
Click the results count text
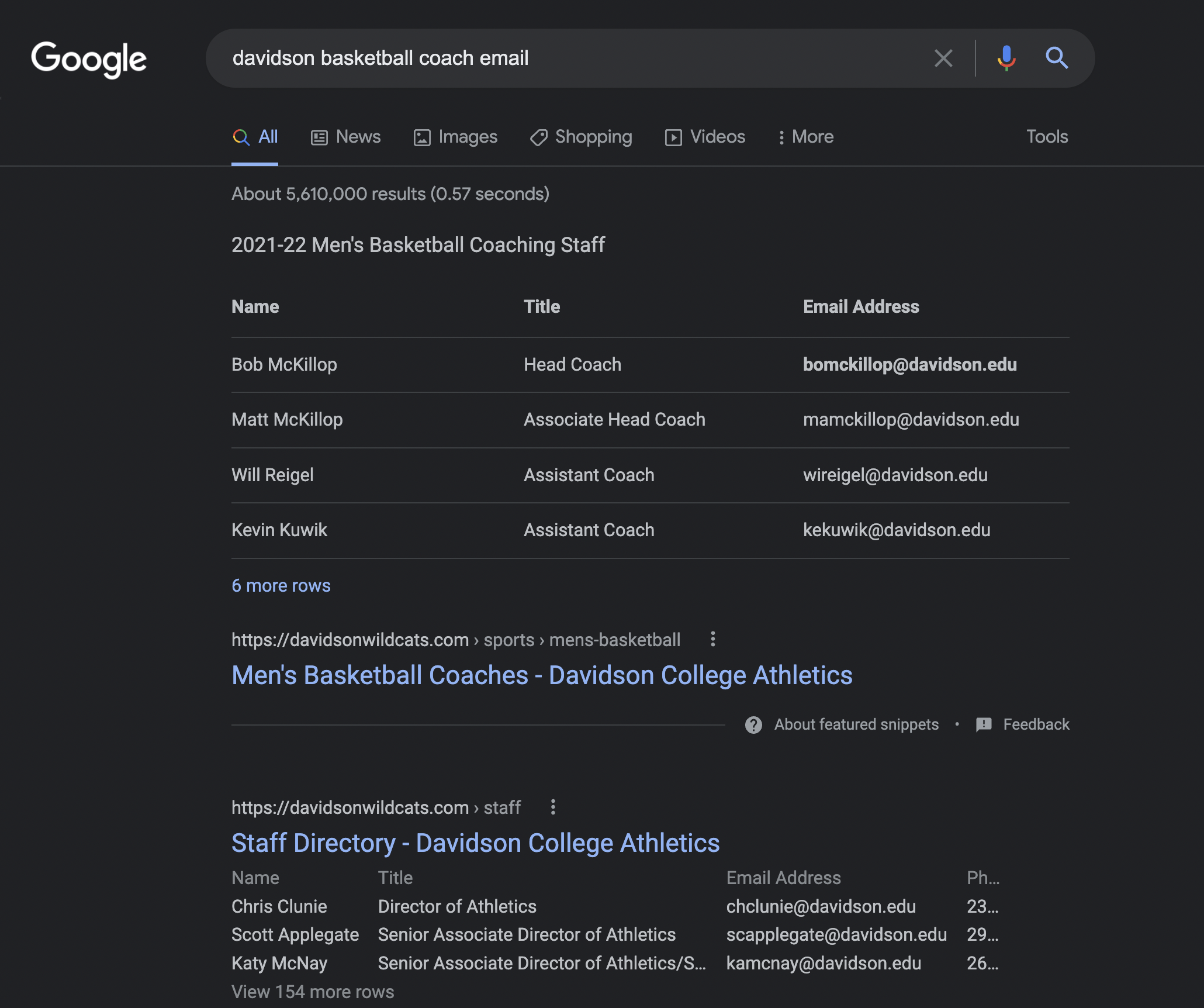[x=390, y=194]
